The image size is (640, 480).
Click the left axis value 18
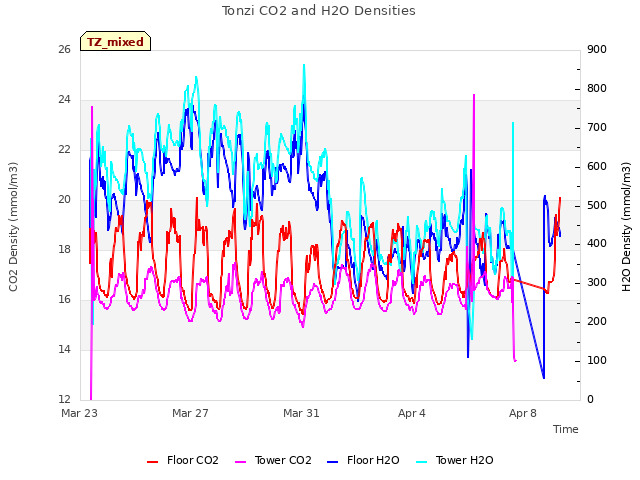click(x=64, y=249)
